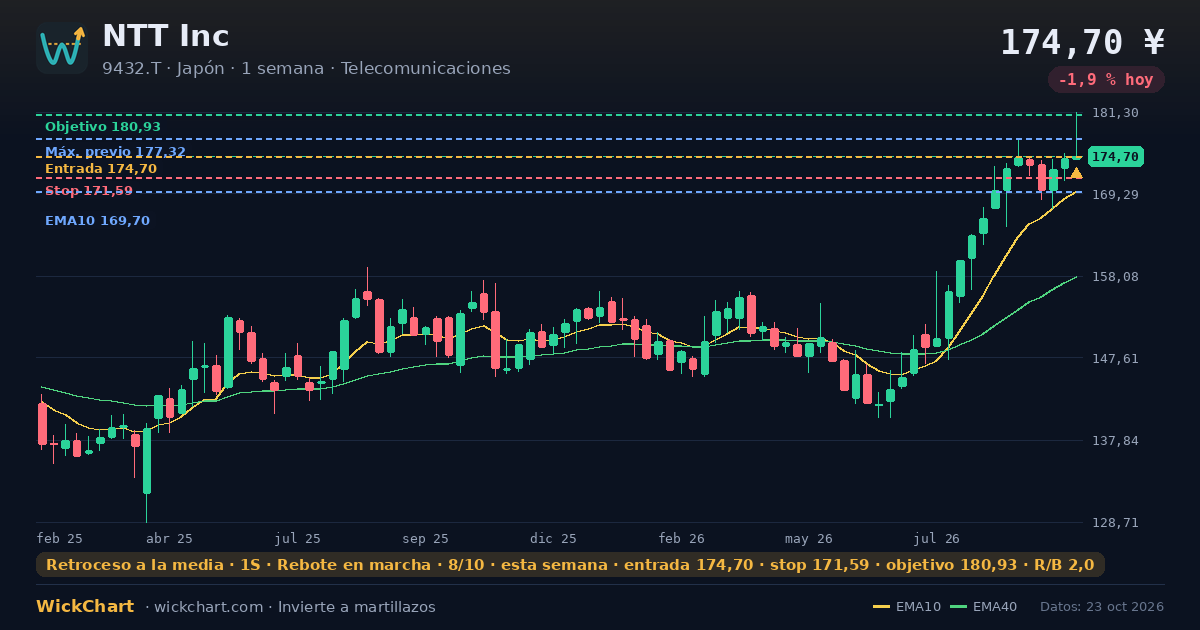Click the WickChart logo icon
This screenshot has width=1200, height=630.
[62, 48]
